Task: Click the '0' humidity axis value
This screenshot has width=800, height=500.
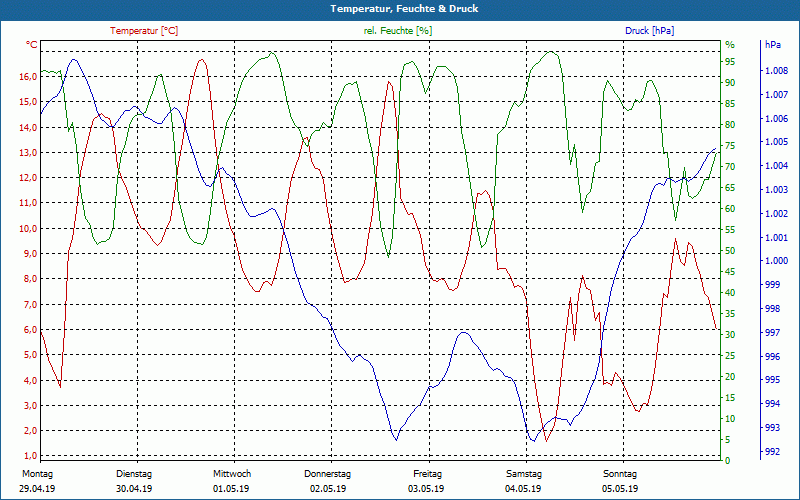Action: 728,461
